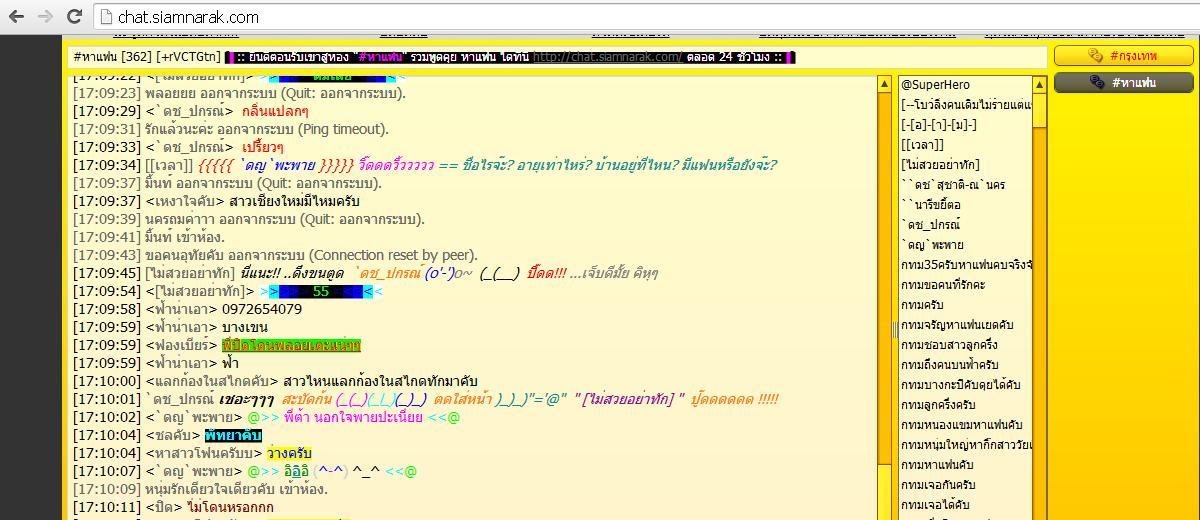Screen dimensions: 1200x520
Task: Click the highlighted พัทยาคับ message
Action: [233, 435]
